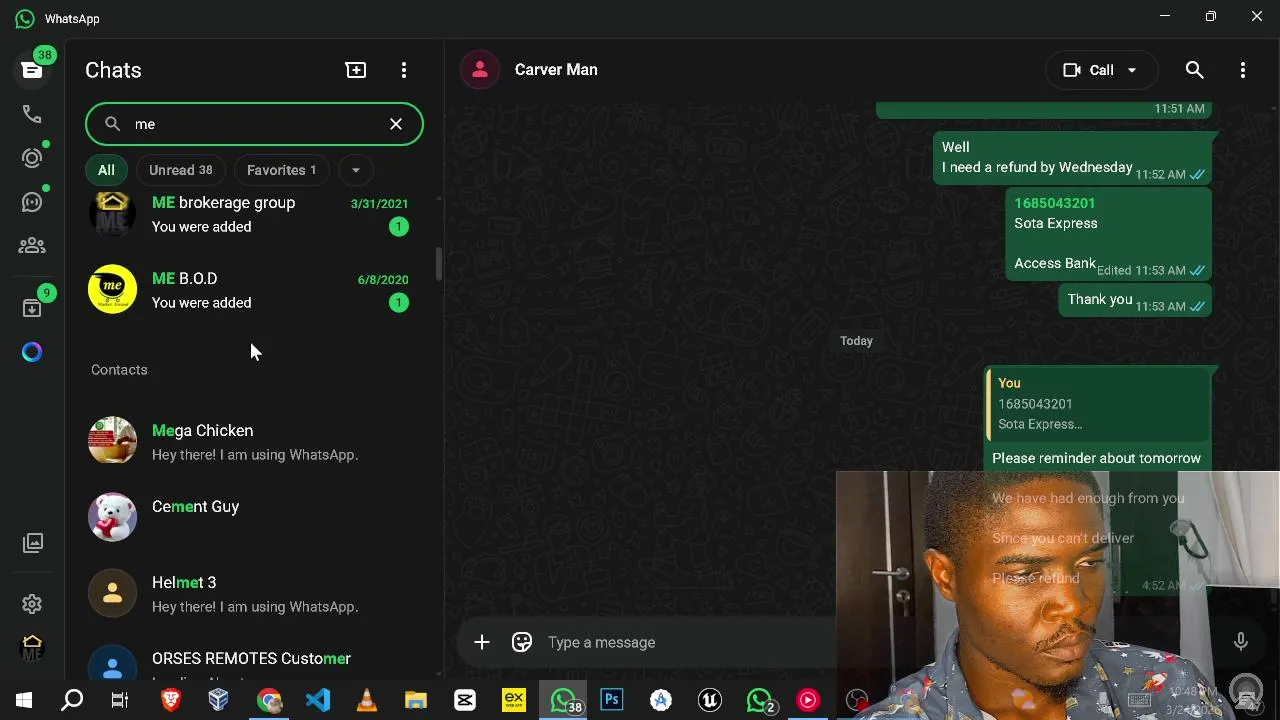The width and height of the screenshot is (1280, 720).
Task: Click message with account number 1685043201
Action: click(1108, 233)
